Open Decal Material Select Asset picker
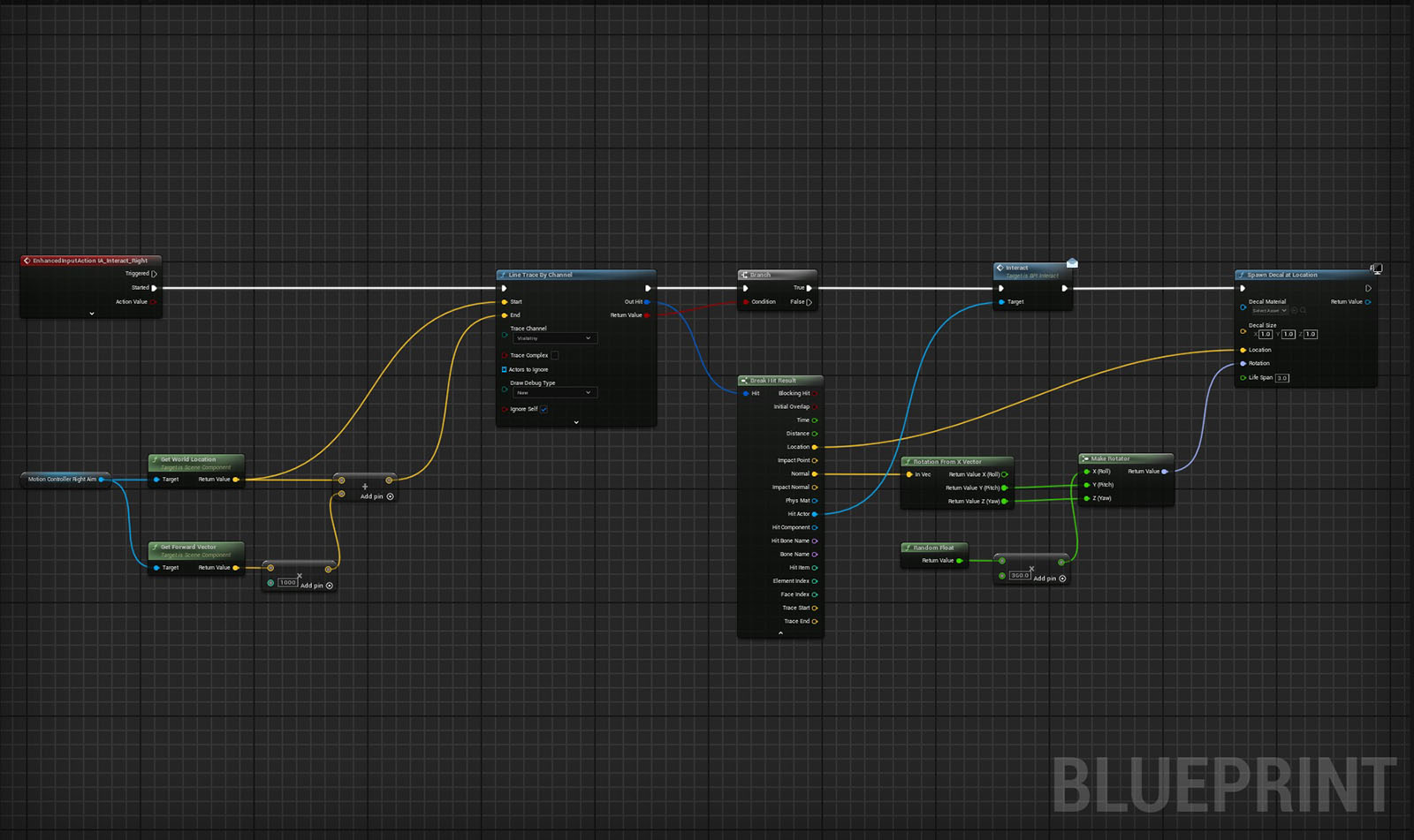This screenshot has width=1414, height=840. 1269,311
